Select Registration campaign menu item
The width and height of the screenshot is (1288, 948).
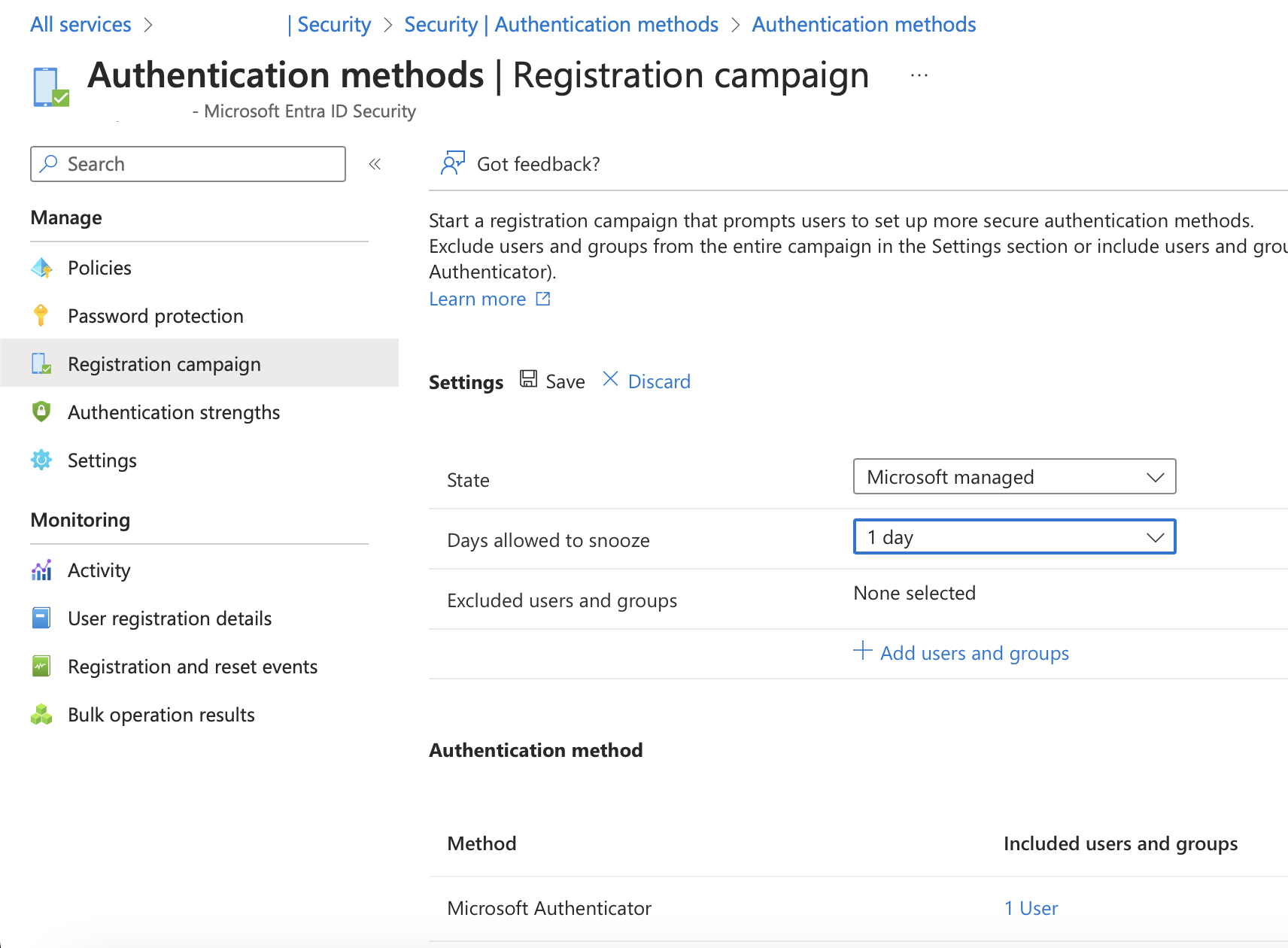pyautogui.click(x=199, y=363)
